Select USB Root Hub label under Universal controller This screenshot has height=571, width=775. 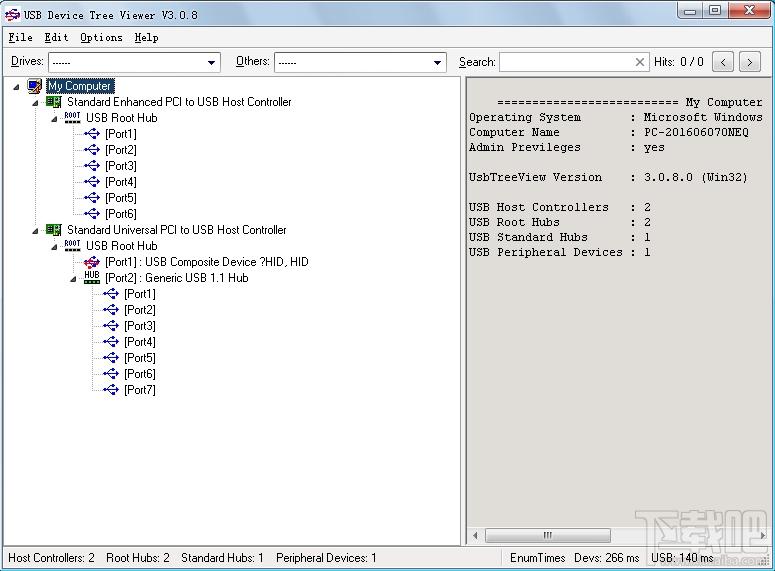pyautogui.click(x=122, y=246)
